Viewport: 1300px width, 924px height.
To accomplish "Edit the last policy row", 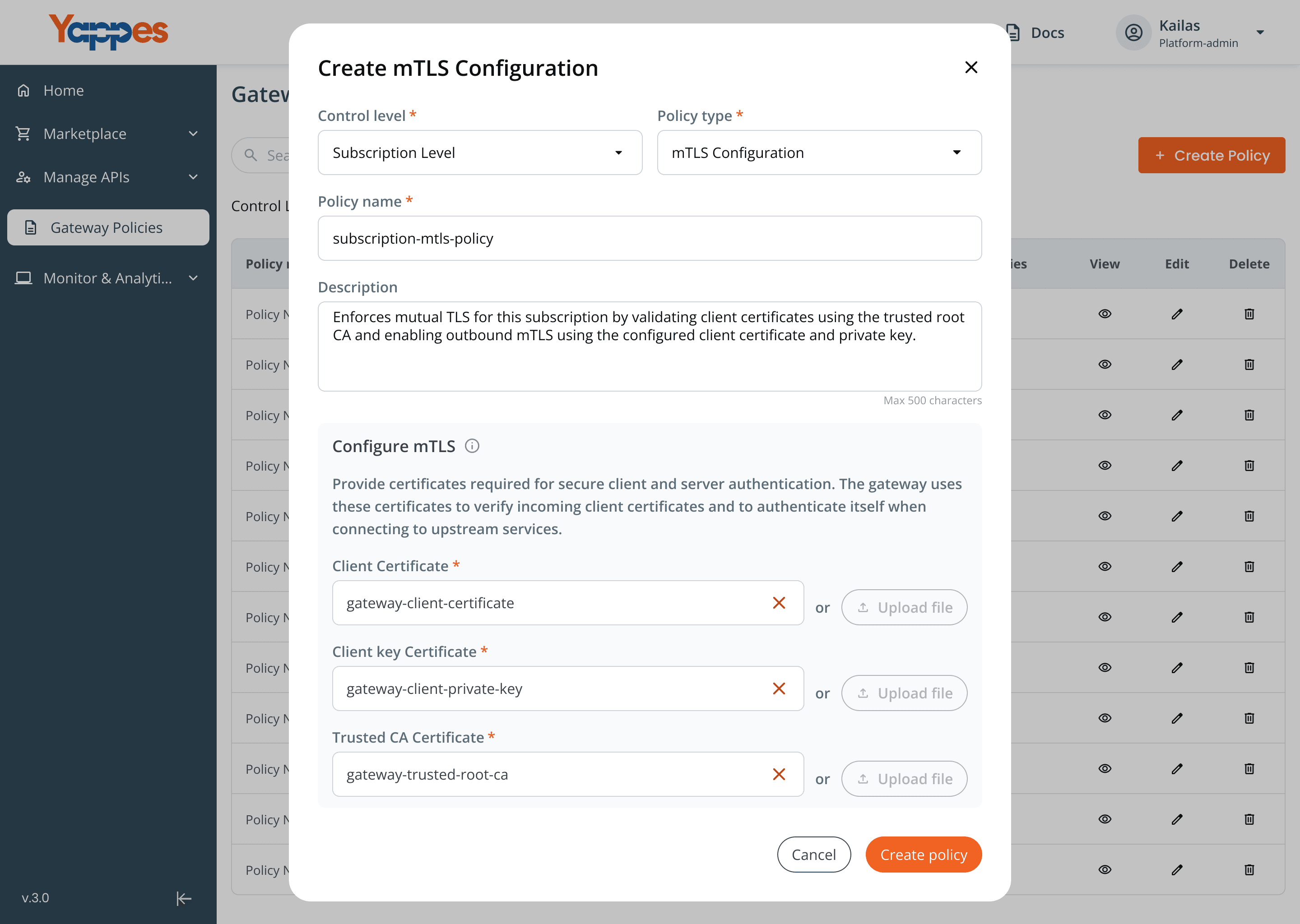I will tap(1177, 869).
